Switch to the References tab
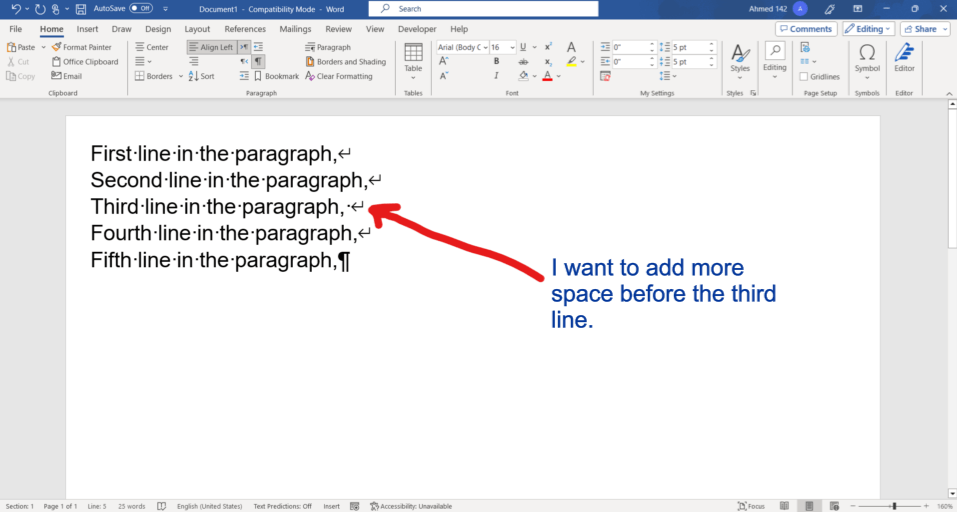 (x=245, y=29)
